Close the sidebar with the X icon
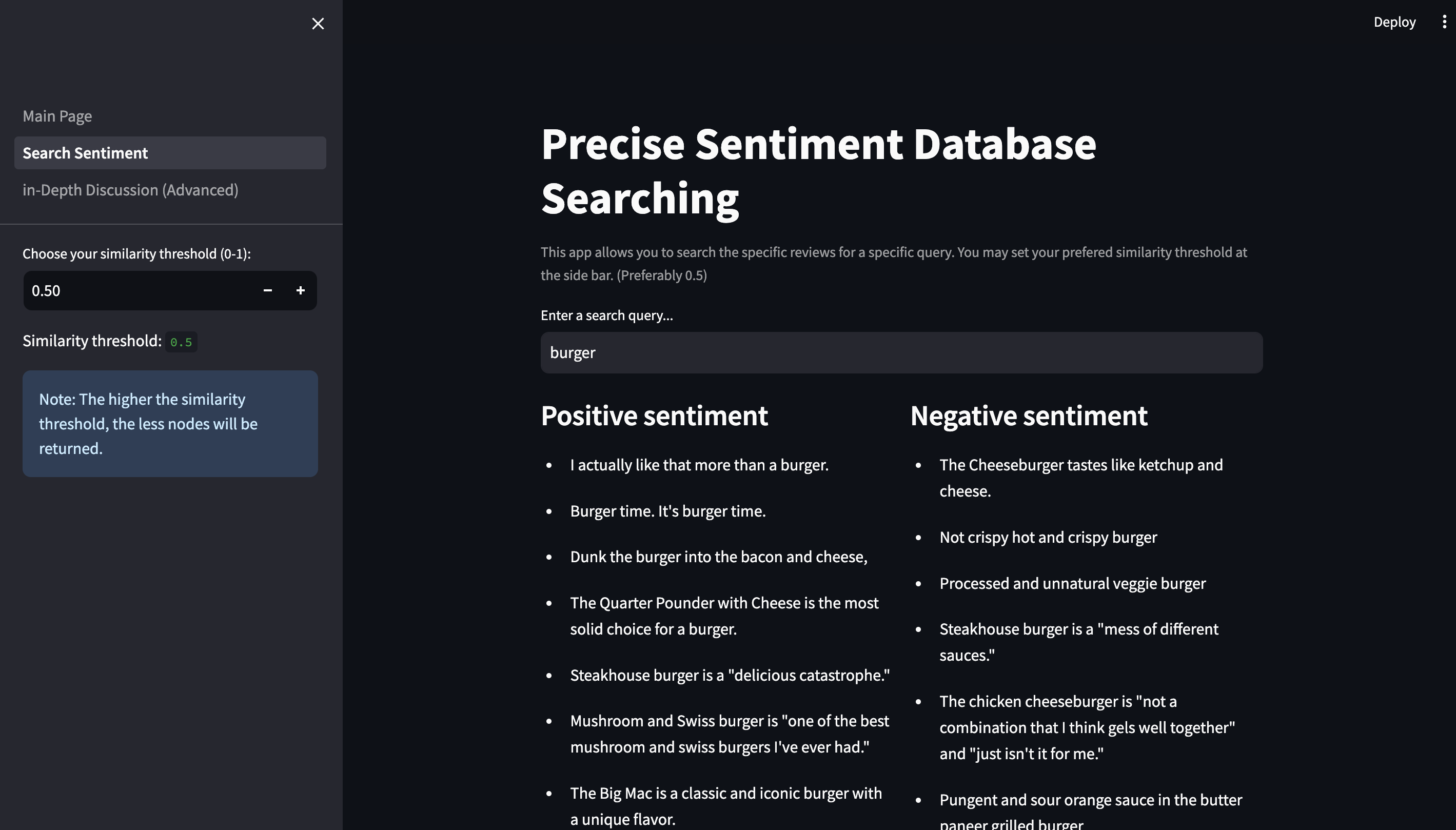The height and width of the screenshot is (830, 1456). pos(318,24)
